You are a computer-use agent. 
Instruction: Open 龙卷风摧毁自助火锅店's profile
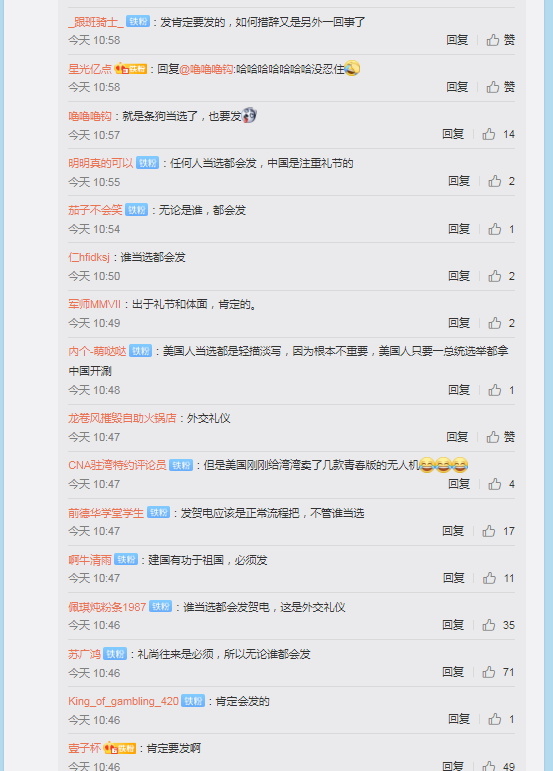coord(122,418)
